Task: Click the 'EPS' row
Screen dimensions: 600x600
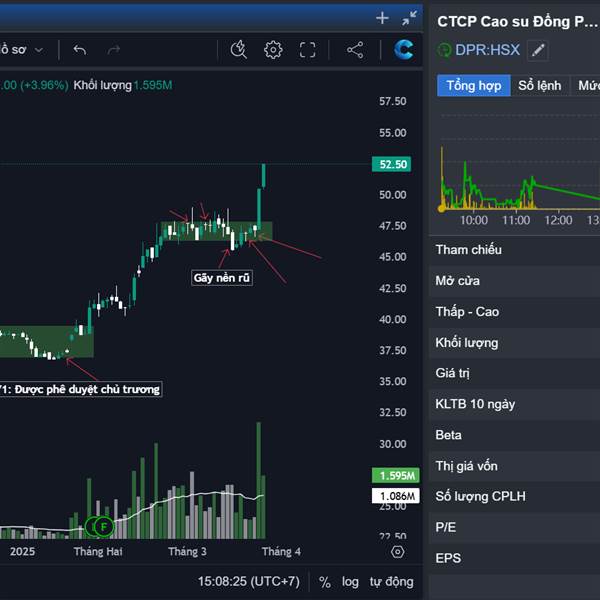Action: point(515,558)
